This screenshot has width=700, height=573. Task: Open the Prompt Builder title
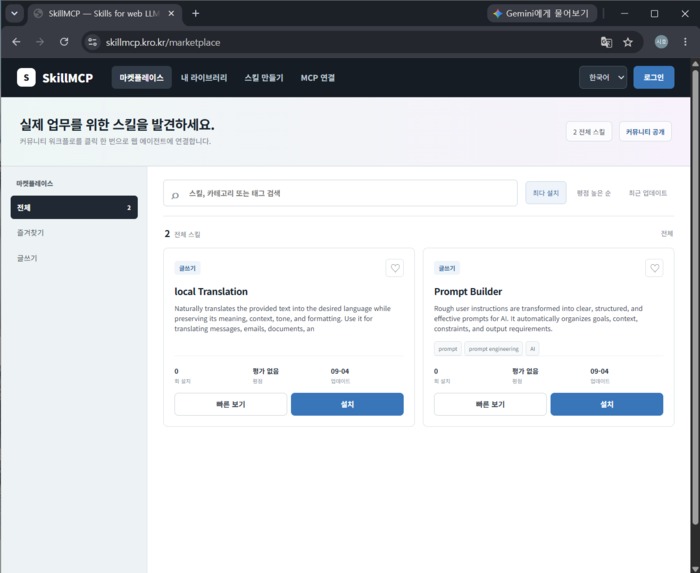tap(468, 292)
